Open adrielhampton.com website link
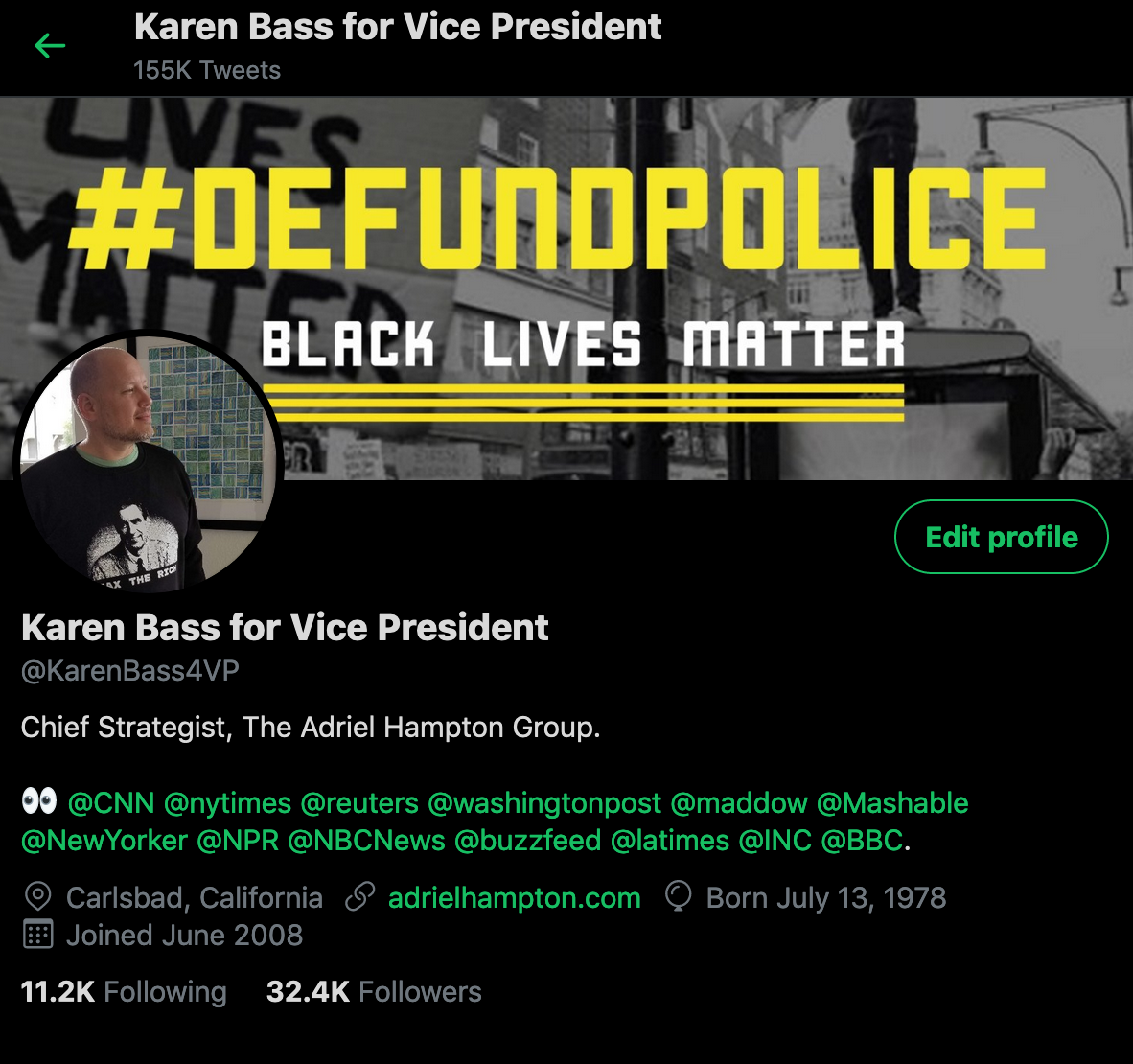The image size is (1133, 1064). click(515, 898)
